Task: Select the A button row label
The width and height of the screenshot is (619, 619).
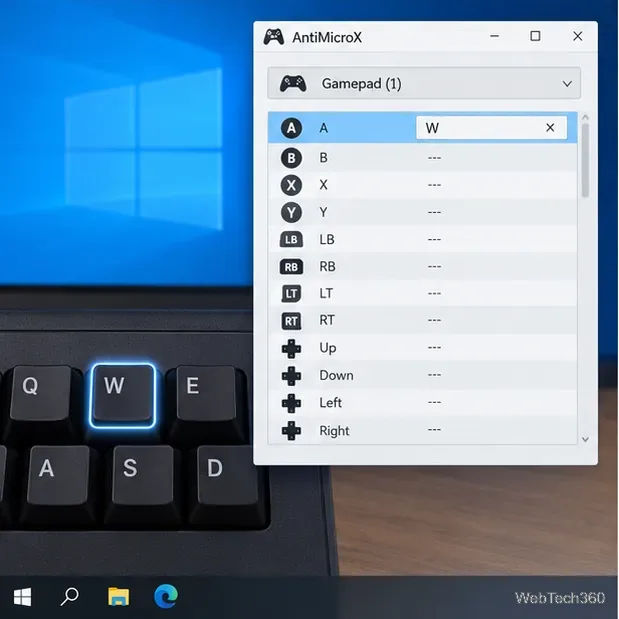Action: [x=323, y=128]
